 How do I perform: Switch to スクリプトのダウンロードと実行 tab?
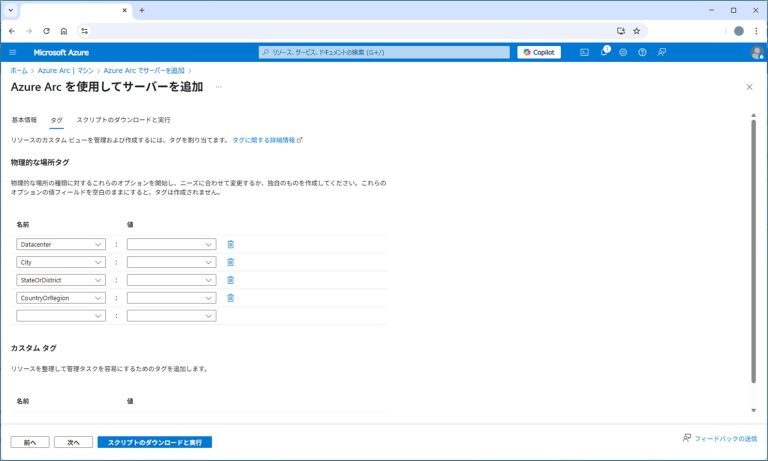(x=123, y=119)
